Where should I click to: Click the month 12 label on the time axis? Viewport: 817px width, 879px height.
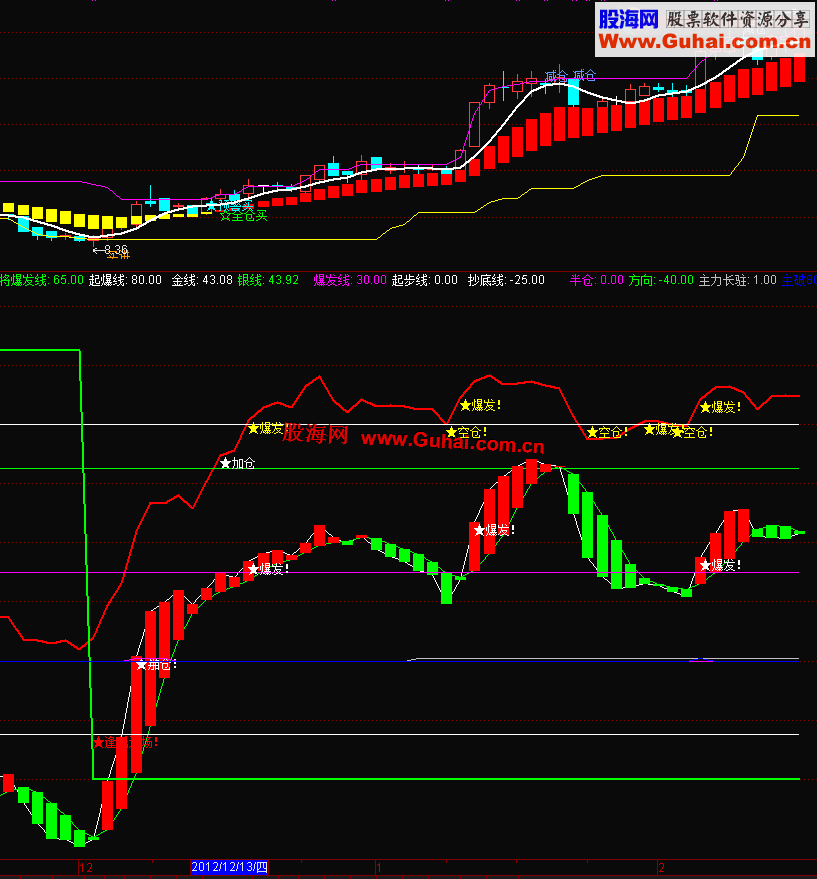86,868
